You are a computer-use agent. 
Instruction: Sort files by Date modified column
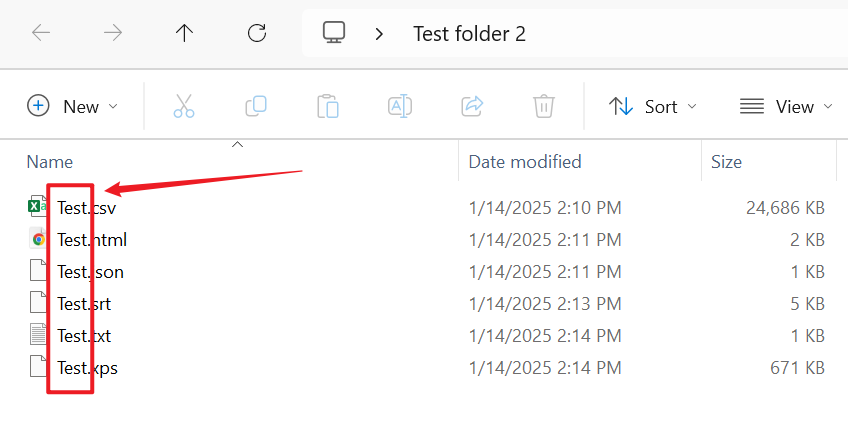point(525,161)
